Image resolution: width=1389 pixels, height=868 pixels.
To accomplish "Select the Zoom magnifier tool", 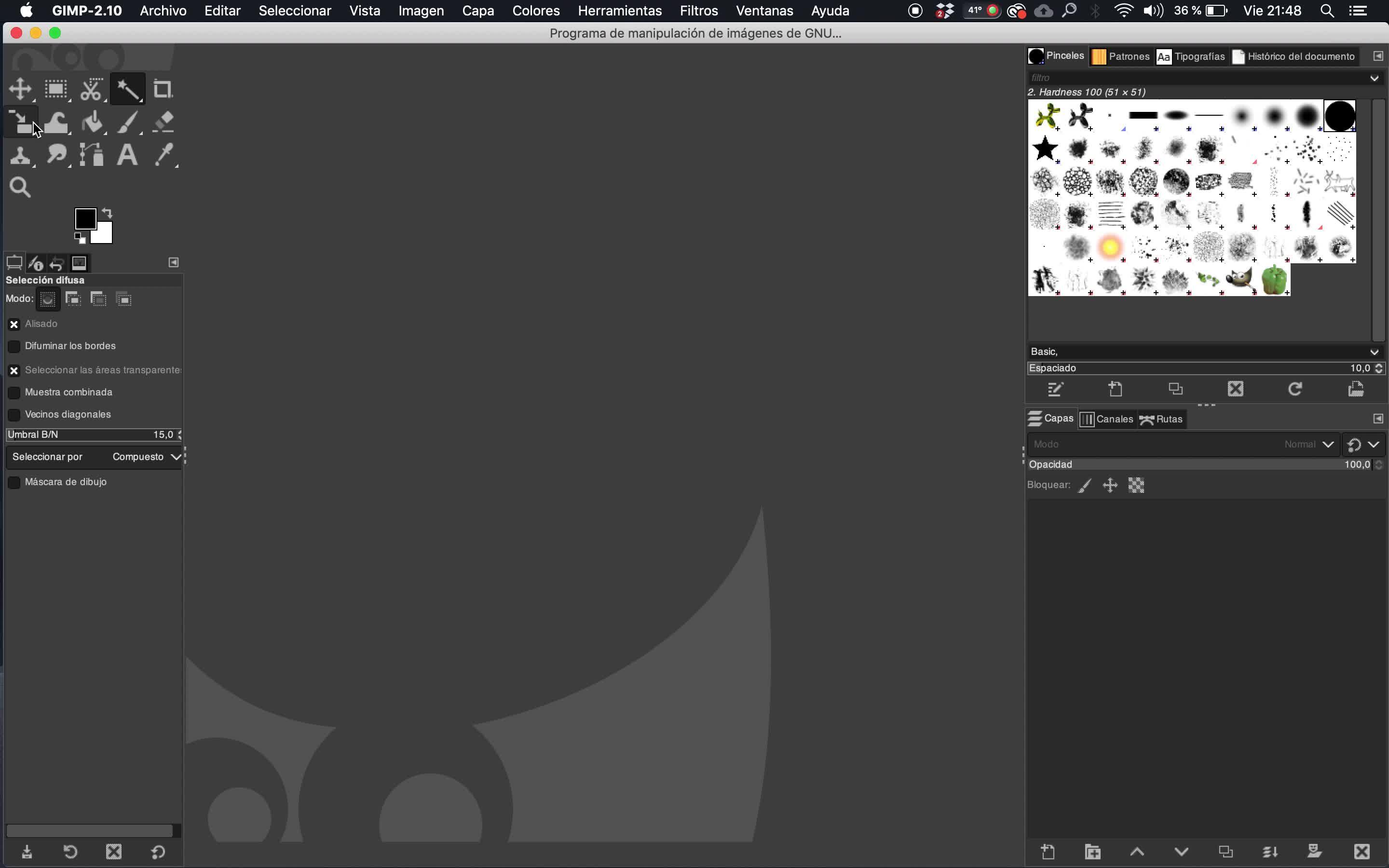I will tap(21, 187).
